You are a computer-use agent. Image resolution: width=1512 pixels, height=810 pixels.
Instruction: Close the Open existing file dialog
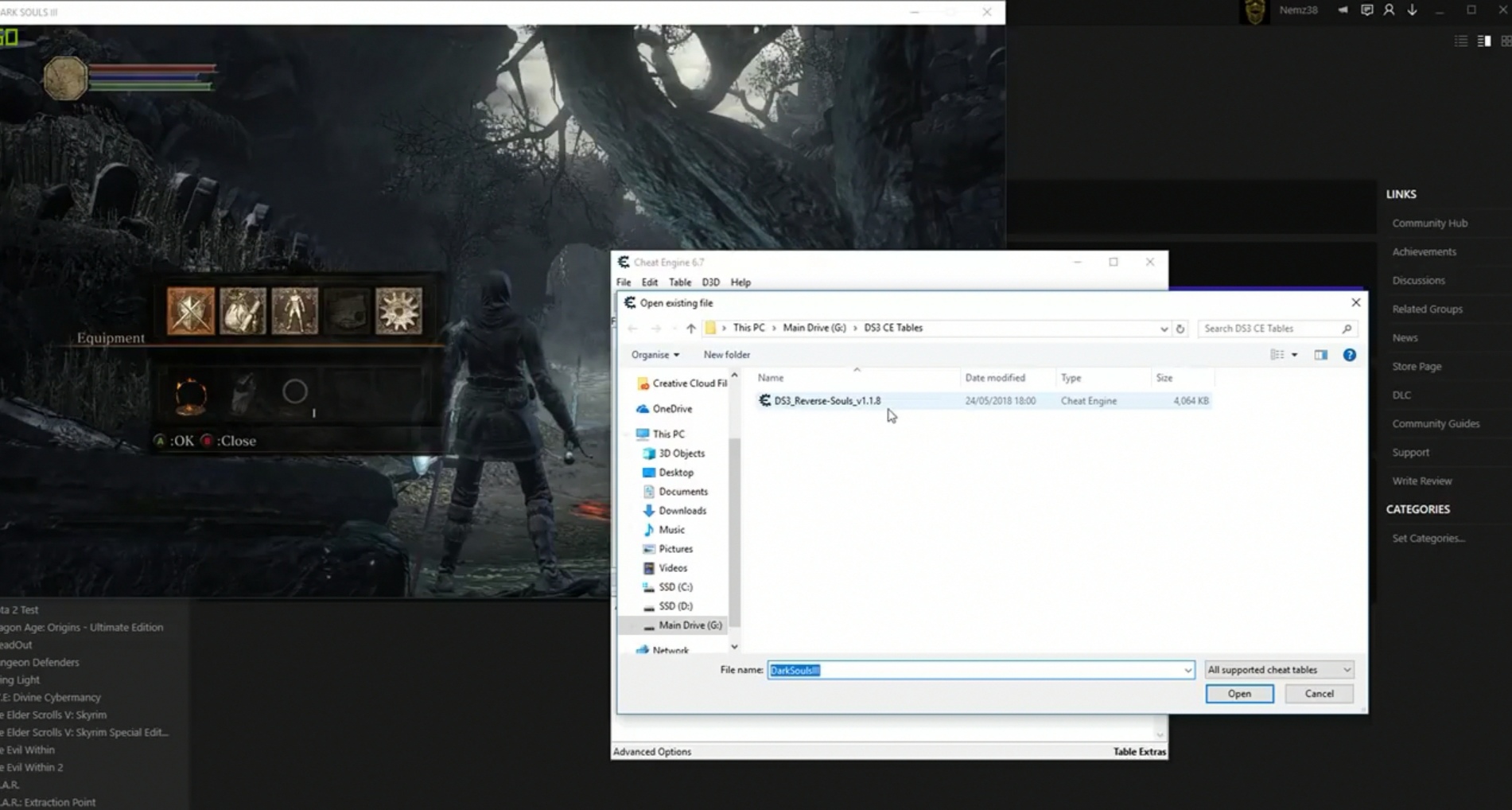click(x=1356, y=302)
